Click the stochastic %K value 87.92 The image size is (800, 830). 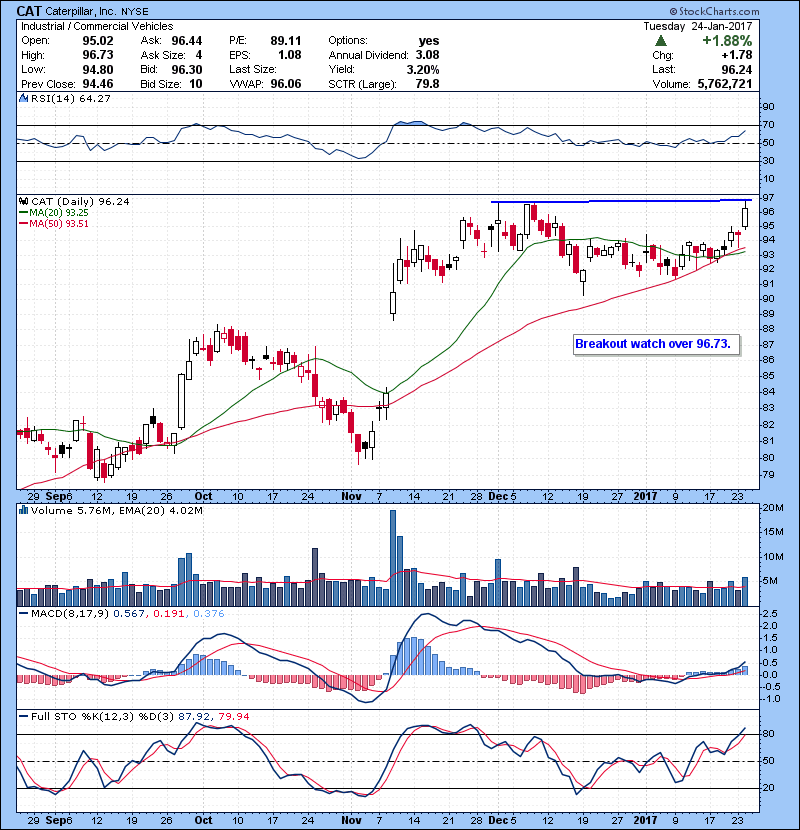click(x=193, y=717)
